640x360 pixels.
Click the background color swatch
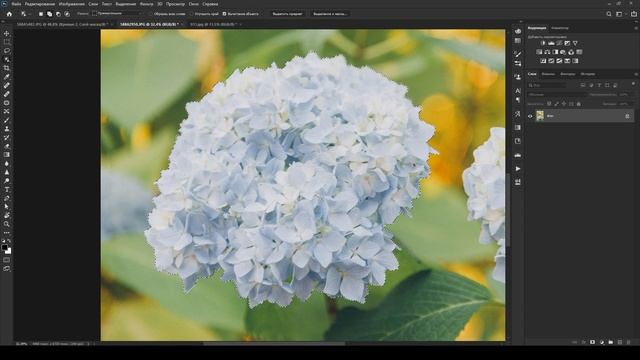(9, 251)
